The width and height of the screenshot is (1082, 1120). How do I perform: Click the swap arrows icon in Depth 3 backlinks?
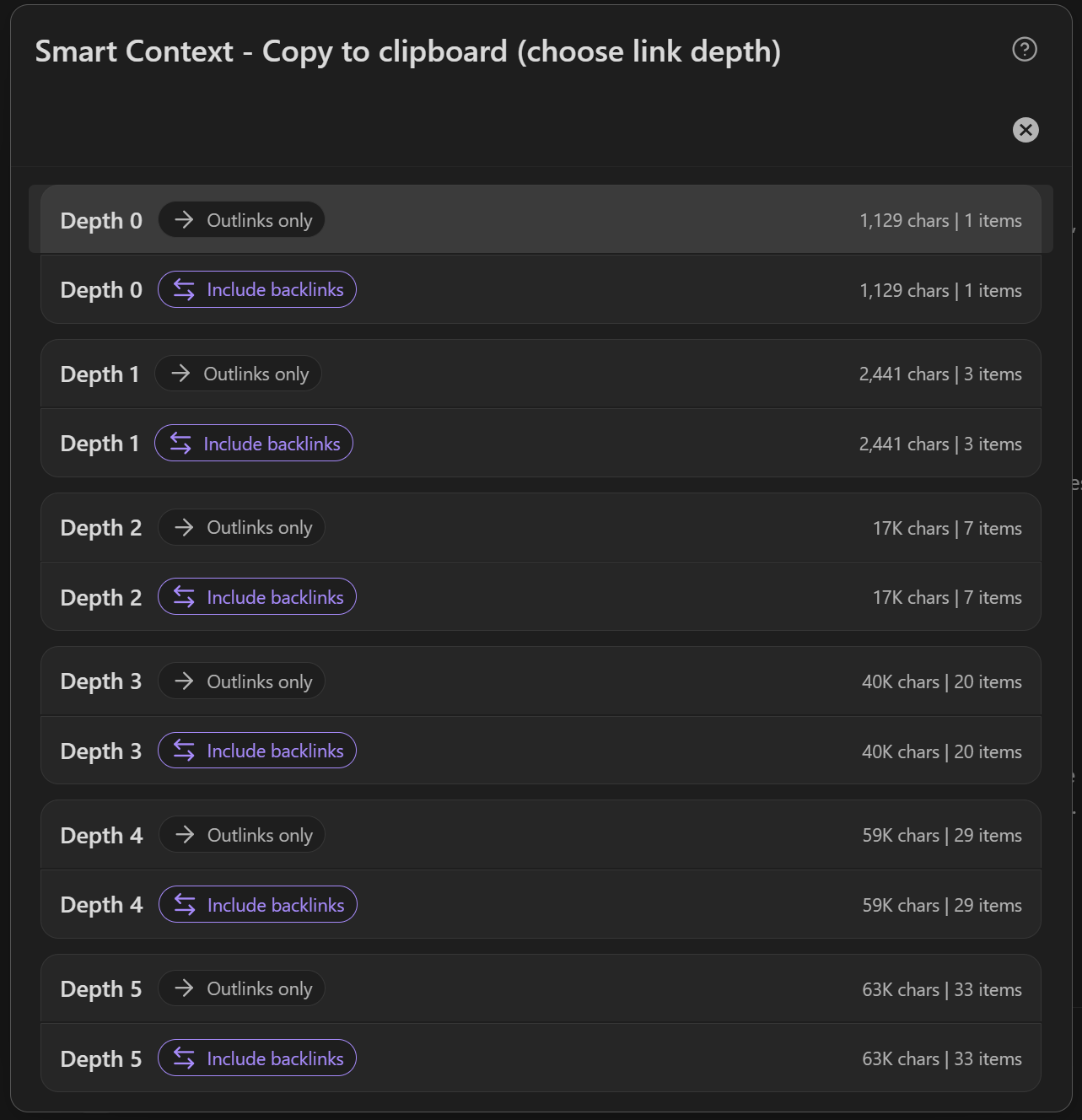[184, 751]
